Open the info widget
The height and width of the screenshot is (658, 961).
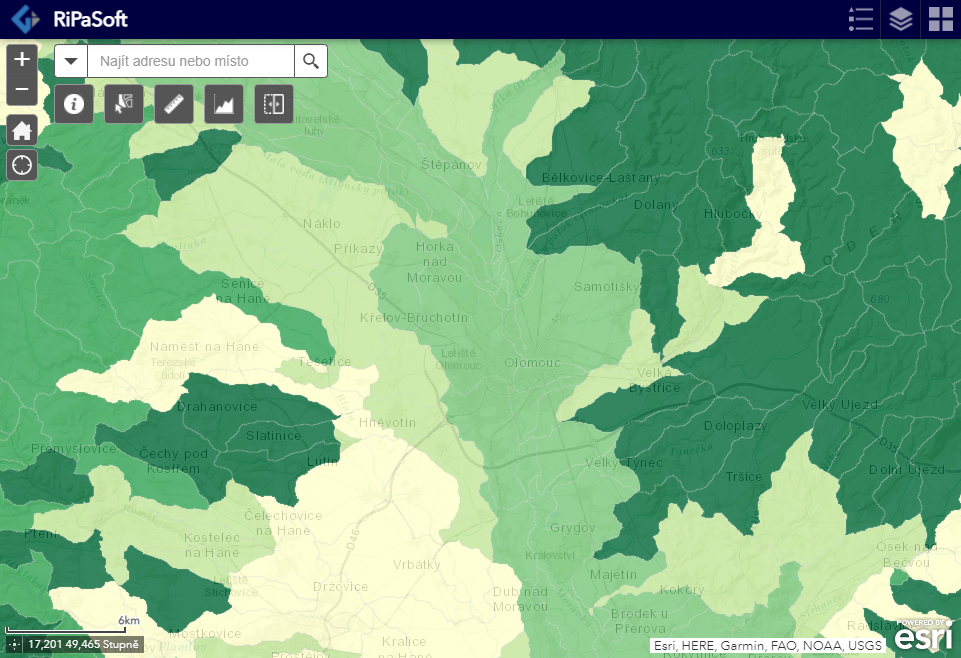[74, 104]
